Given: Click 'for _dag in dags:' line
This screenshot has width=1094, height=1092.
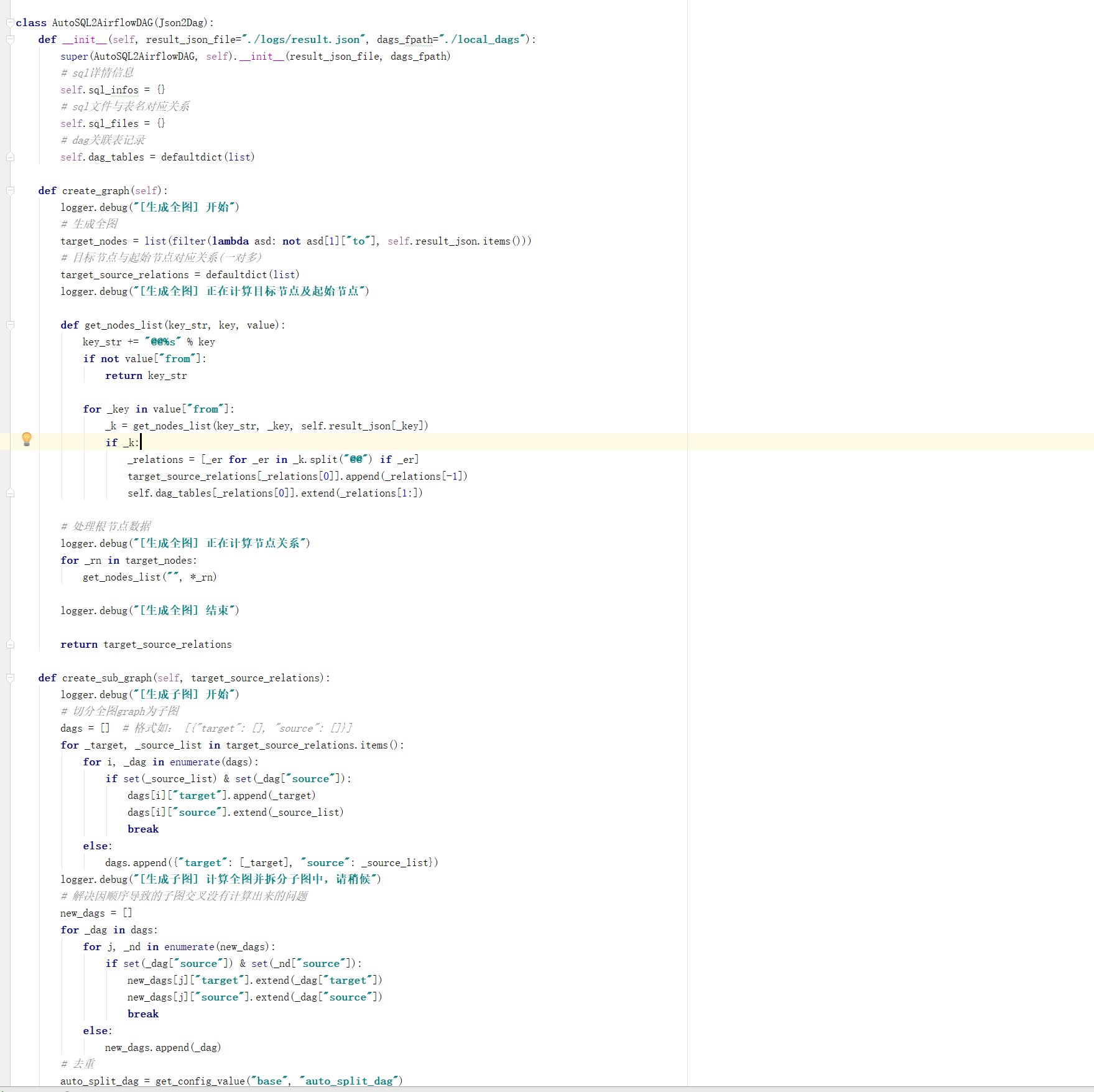Looking at the screenshot, I should (109, 930).
